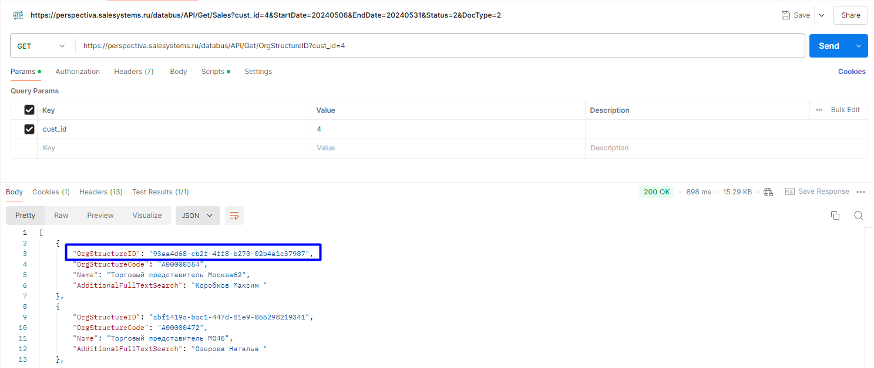Click the Query Params heading

point(35,91)
